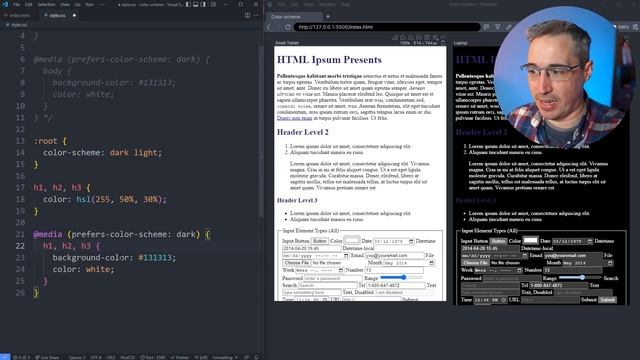640x360 pixels.
Task: Change indentation via Spaces: 2 status item
Action: [x=77, y=357]
